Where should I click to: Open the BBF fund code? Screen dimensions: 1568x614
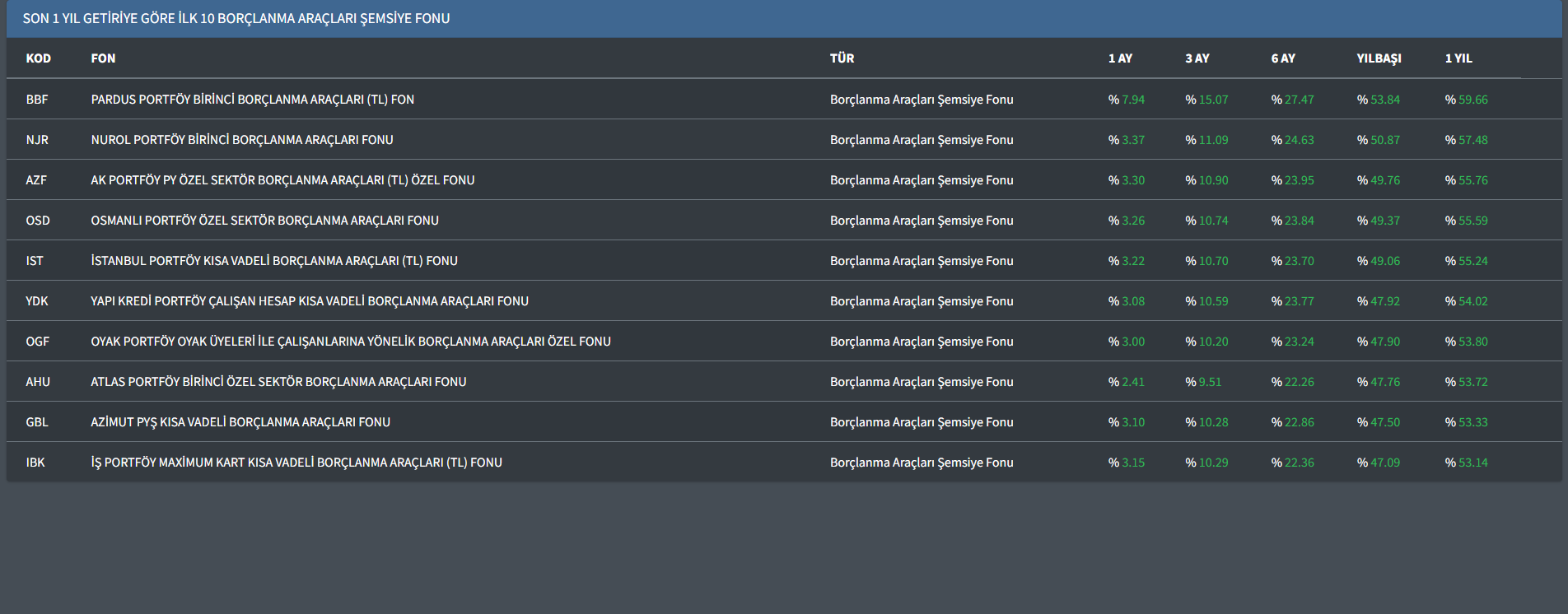point(37,100)
